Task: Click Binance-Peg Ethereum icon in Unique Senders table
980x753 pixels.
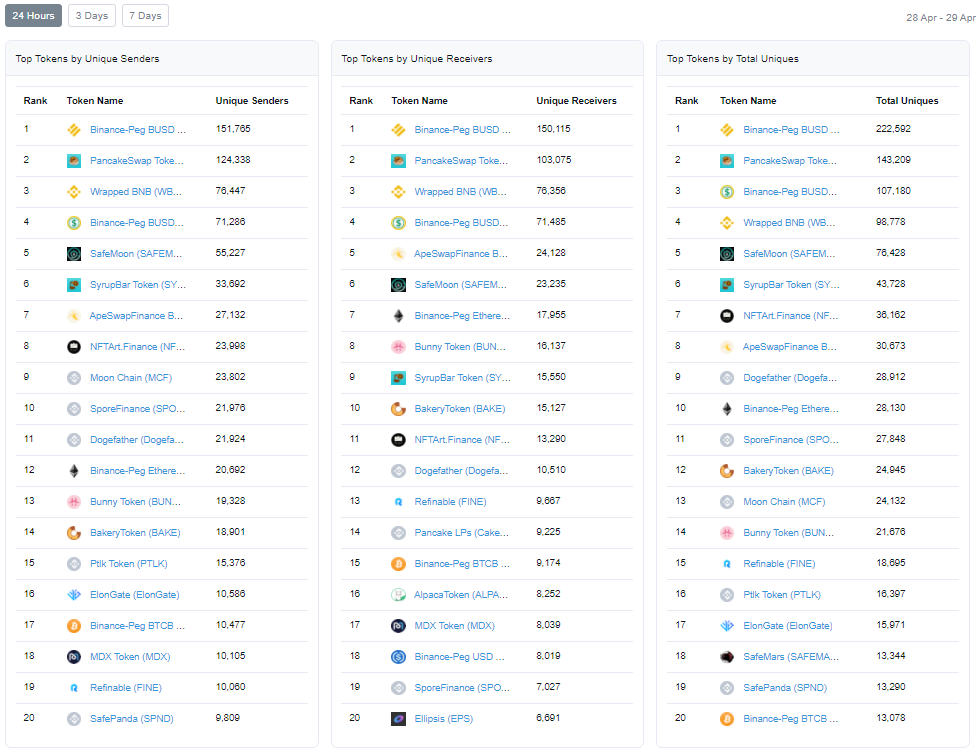Action: pyautogui.click(x=74, y=471)
